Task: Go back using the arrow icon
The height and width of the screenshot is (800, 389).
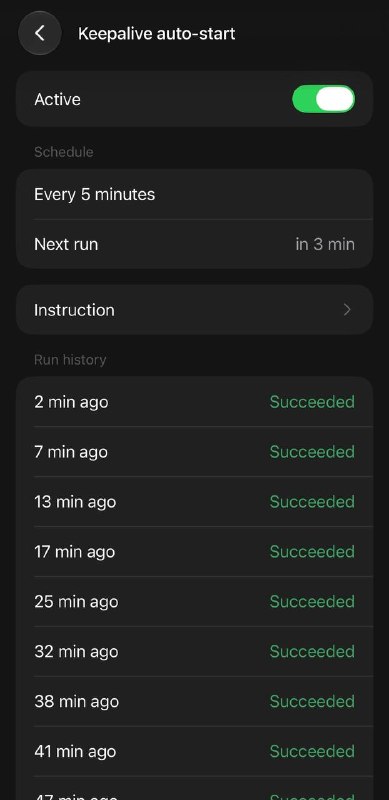Action: [x=40, y=33]
